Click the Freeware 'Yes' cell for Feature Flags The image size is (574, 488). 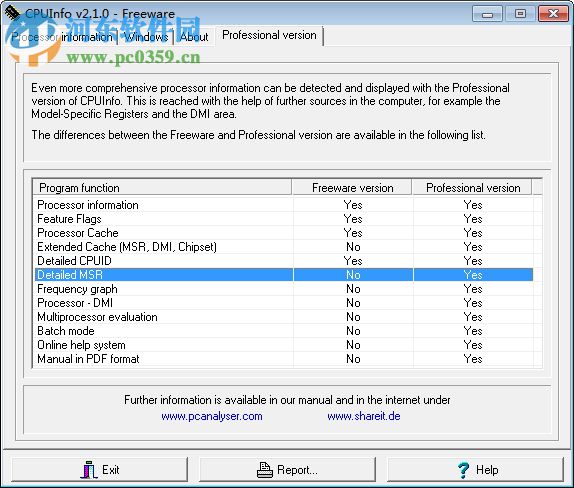353,219
